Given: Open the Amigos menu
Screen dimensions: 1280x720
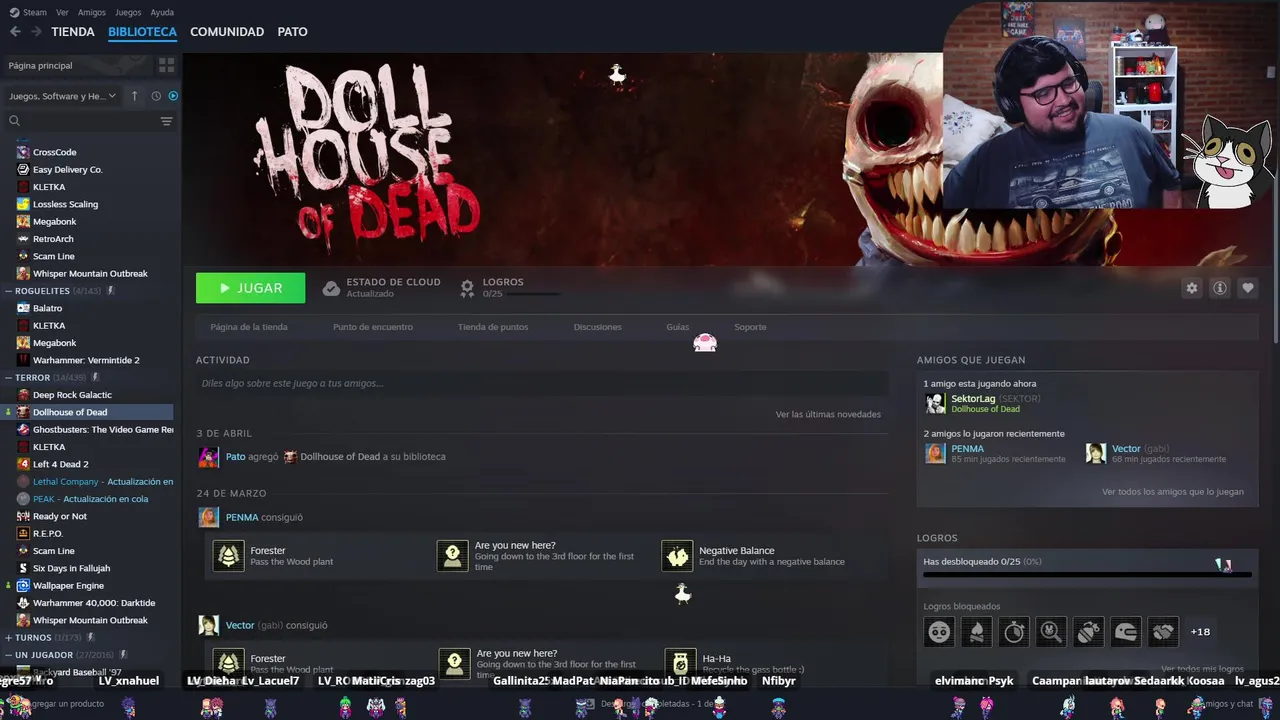Looking at the screenshot, I should [x=92, y=12].
